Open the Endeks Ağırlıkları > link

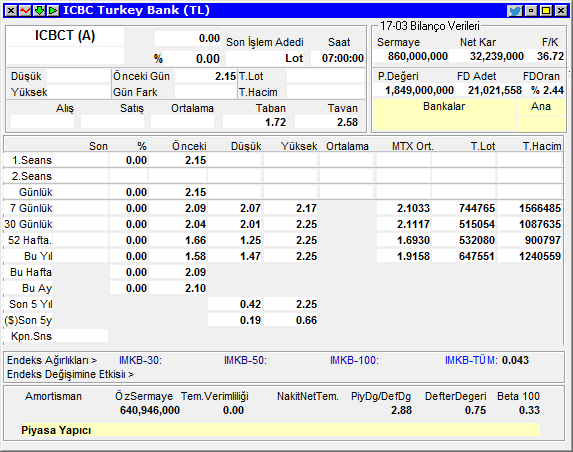(52, 360)
